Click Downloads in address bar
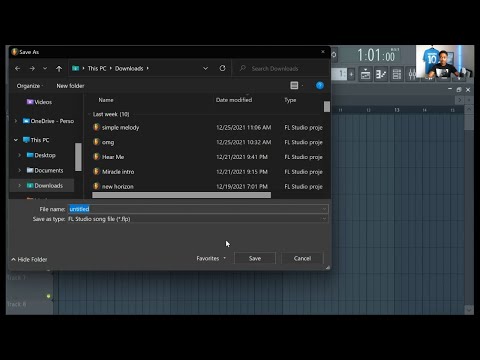 tap(129, 68)
